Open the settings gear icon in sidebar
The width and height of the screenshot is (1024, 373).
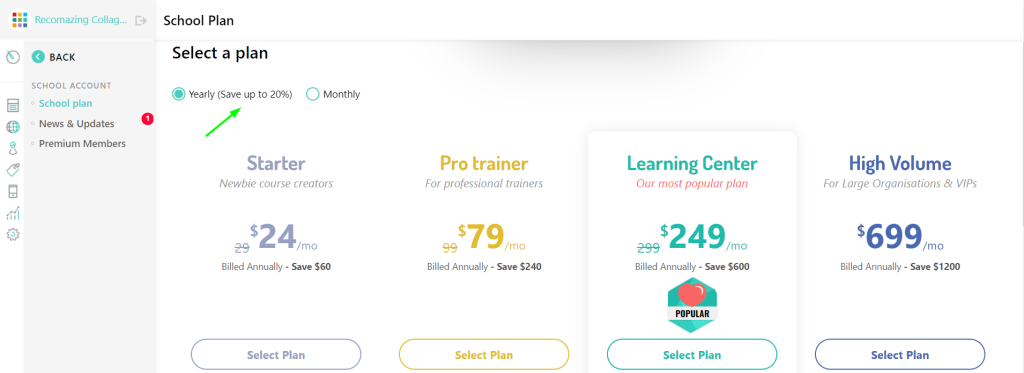(x=12, y=234)
